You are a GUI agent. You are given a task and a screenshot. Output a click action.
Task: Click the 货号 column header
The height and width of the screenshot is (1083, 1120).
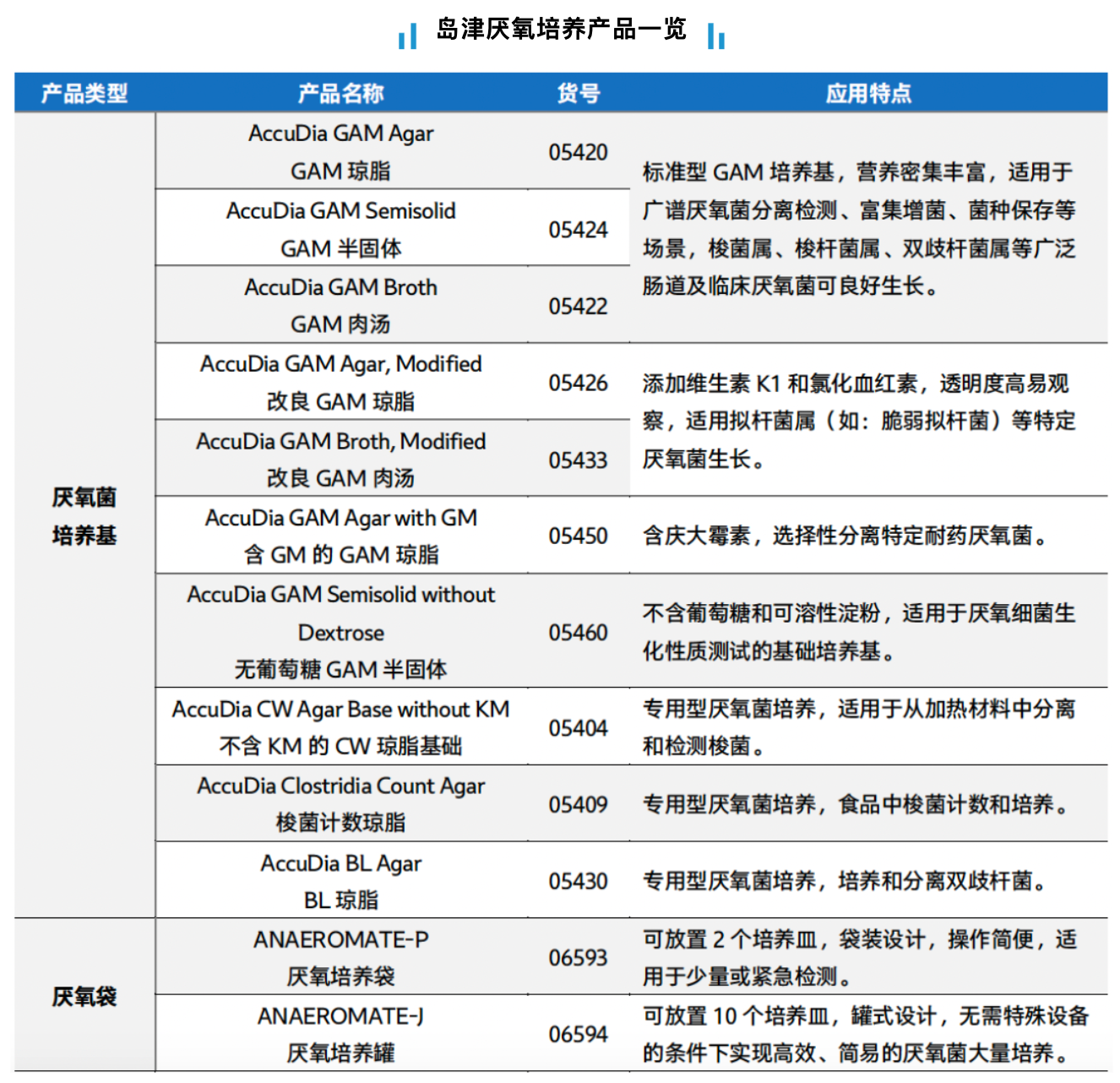tap(579, 93)
